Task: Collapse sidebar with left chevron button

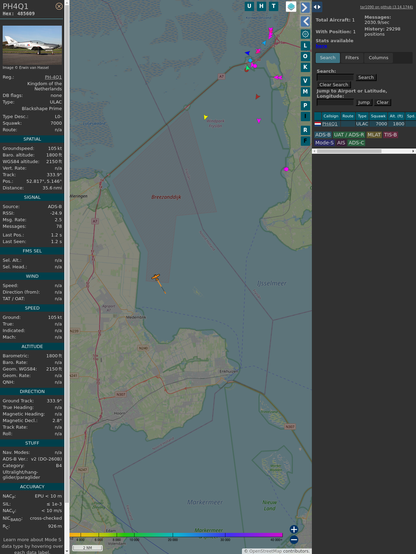Action: click(305, 21)
